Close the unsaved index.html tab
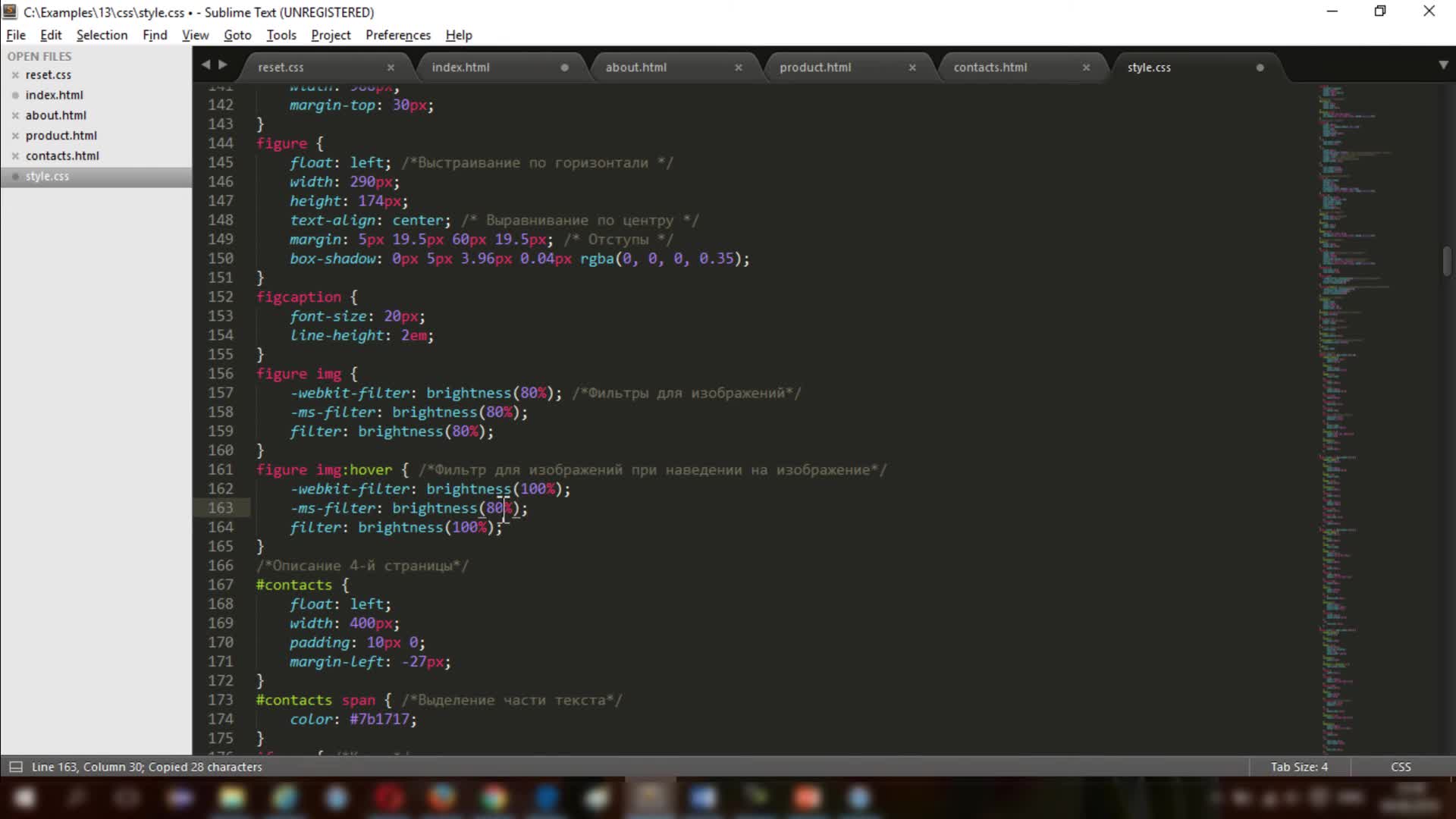The height and width of the screenshot is (819, 1456). click(x=564, y=67)
